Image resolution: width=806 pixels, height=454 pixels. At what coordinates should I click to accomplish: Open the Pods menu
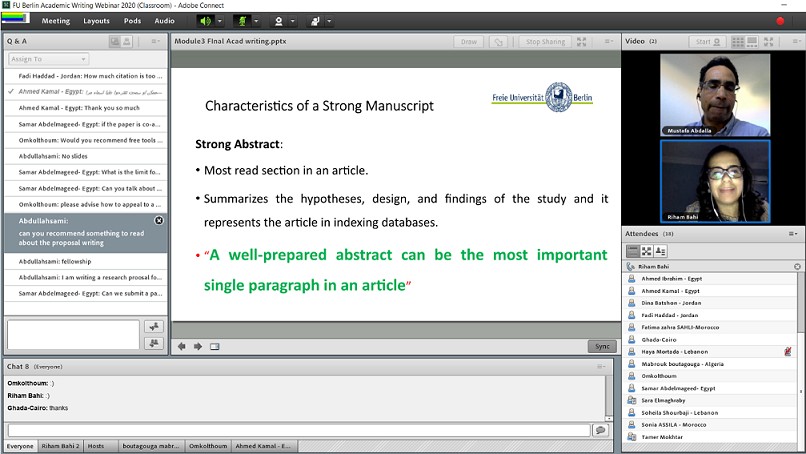(x=132, y=20)
